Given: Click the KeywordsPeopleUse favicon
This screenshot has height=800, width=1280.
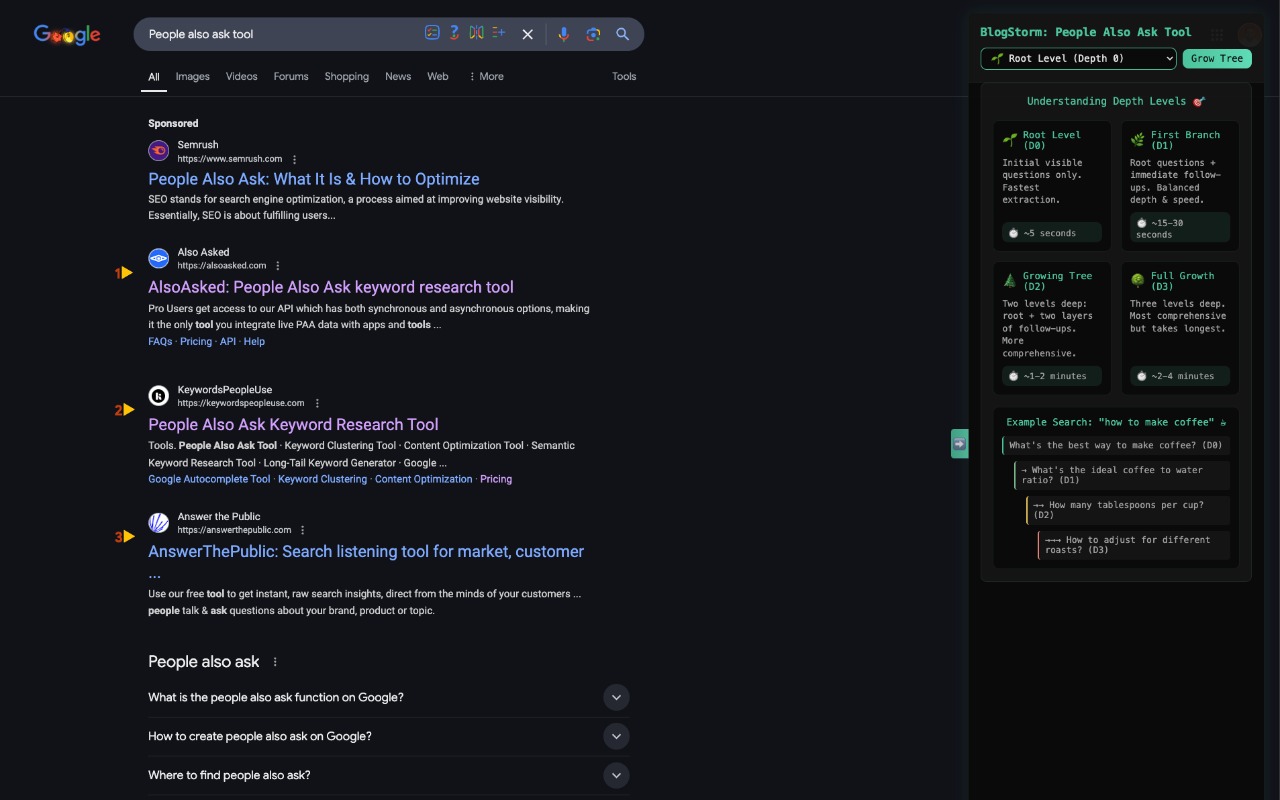Looking at the screenshot, I should pyautogui.click(x=158, y=396).
